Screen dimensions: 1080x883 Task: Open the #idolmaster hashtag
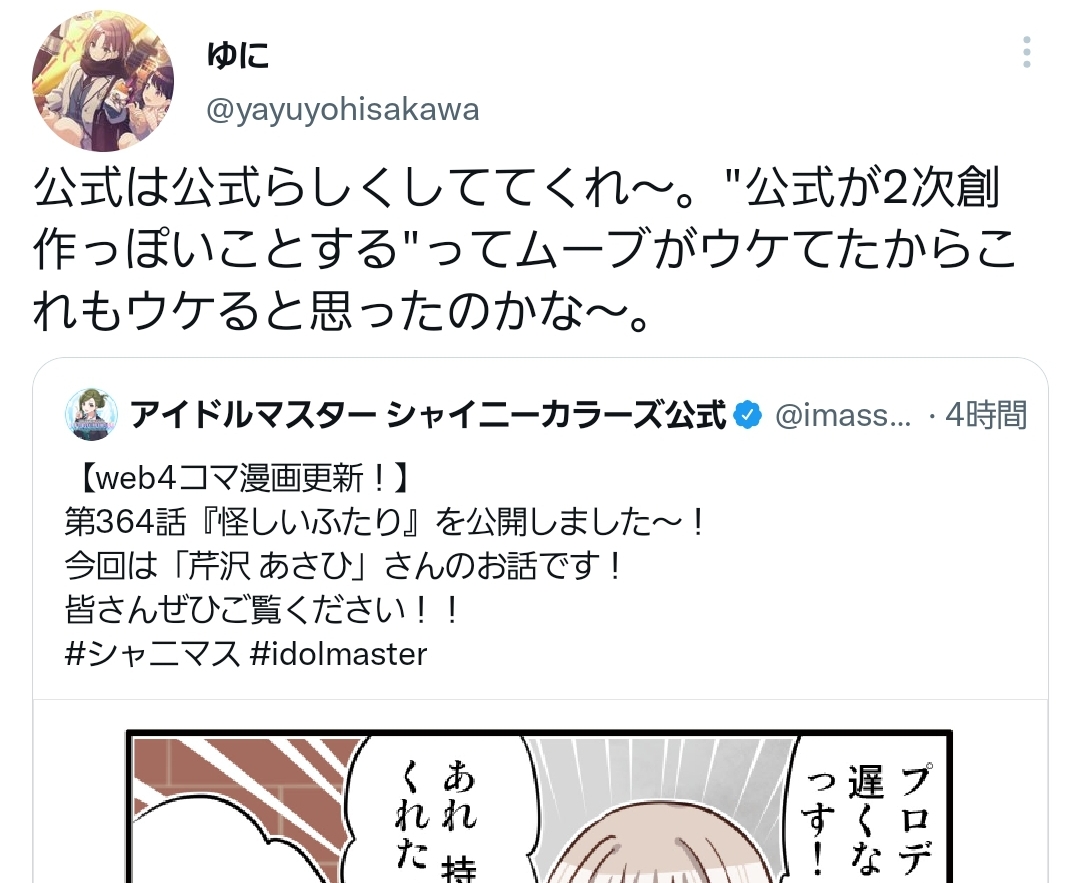coord(339,654)
